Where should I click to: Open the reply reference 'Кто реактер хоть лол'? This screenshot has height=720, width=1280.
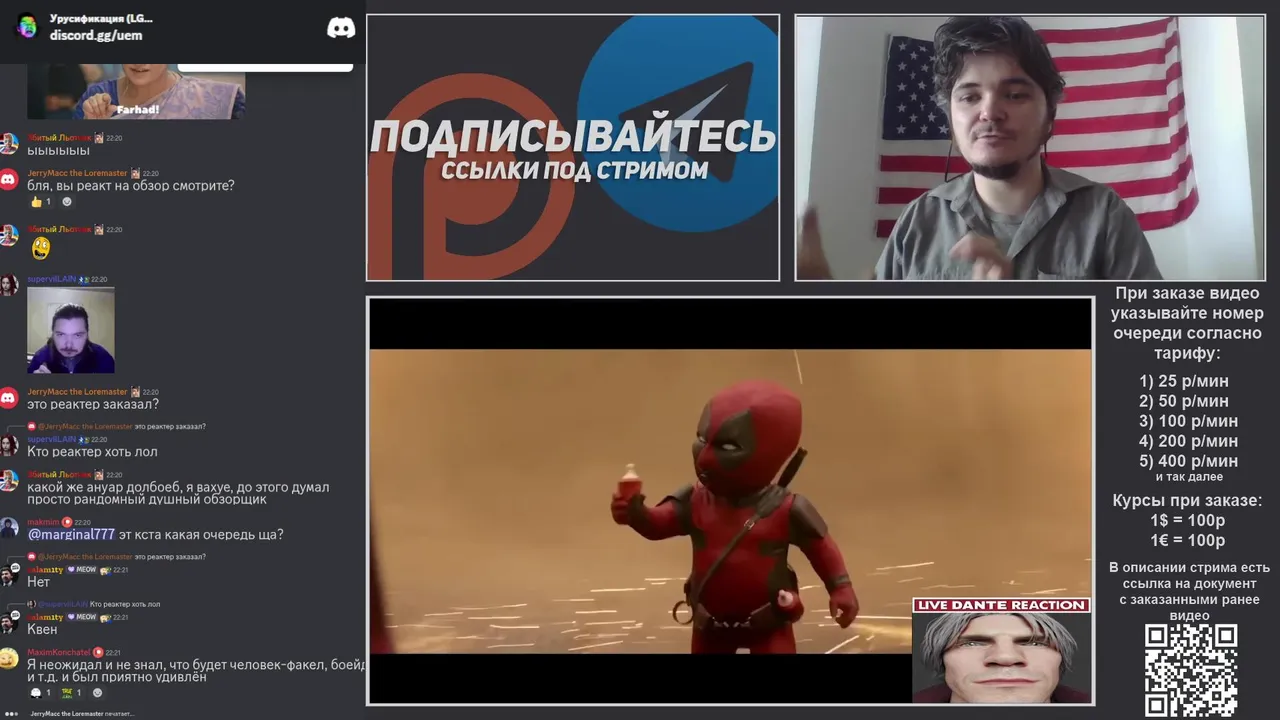point(93,604)
